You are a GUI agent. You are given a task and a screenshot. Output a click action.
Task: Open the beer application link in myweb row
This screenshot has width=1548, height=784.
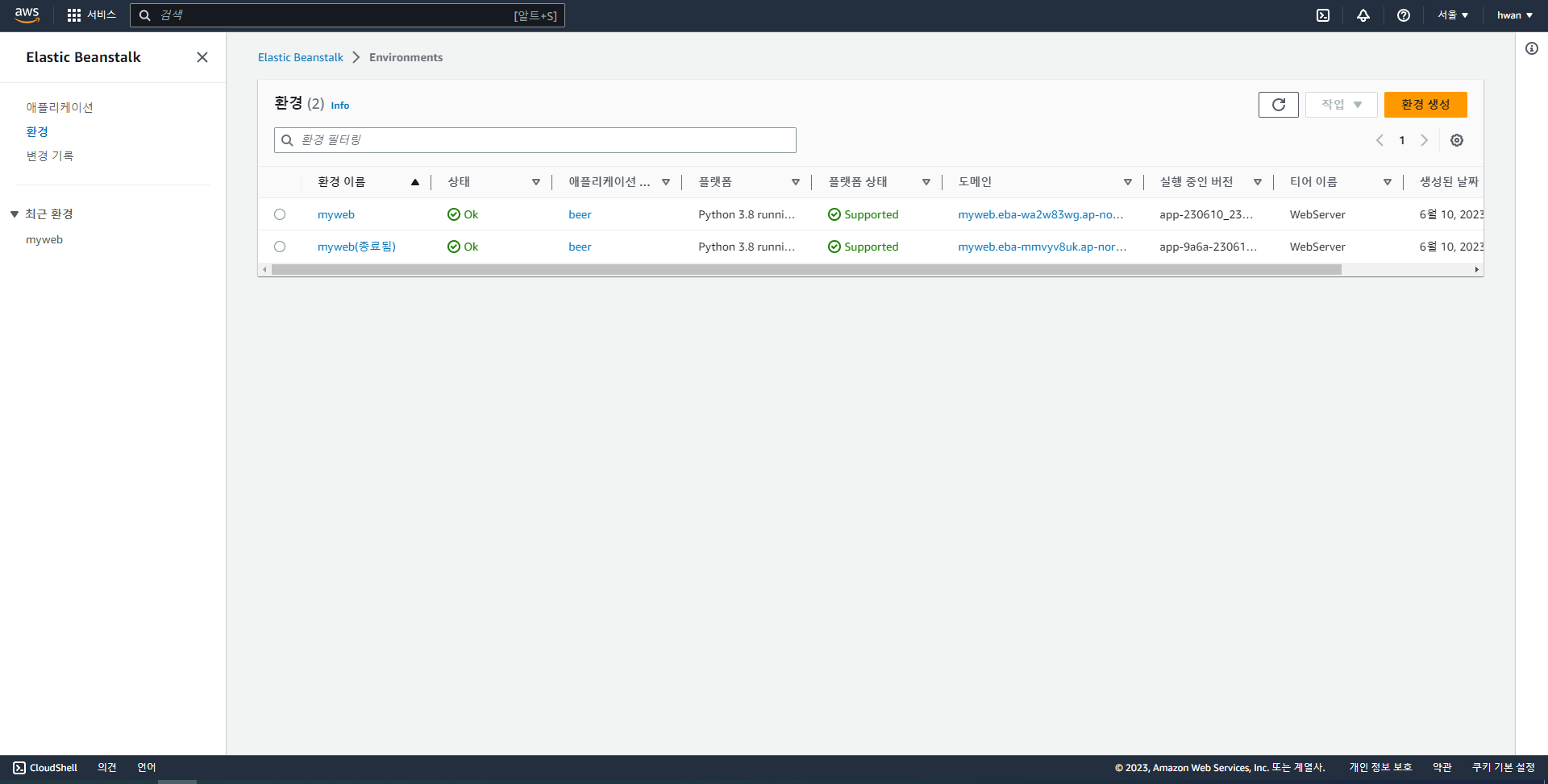point(580,214)
